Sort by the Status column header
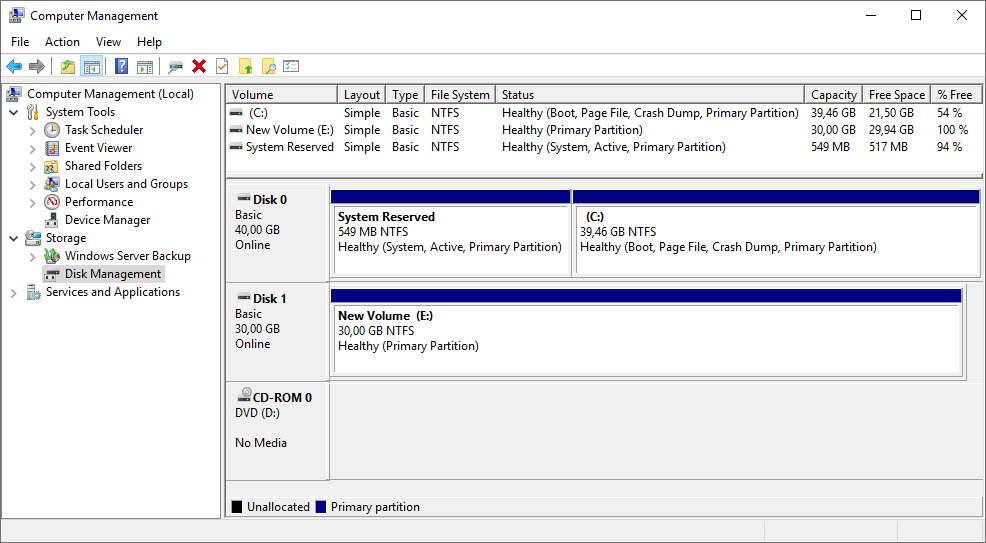Image resolution: width=986 pixels, height=543 pixels. 650,94
